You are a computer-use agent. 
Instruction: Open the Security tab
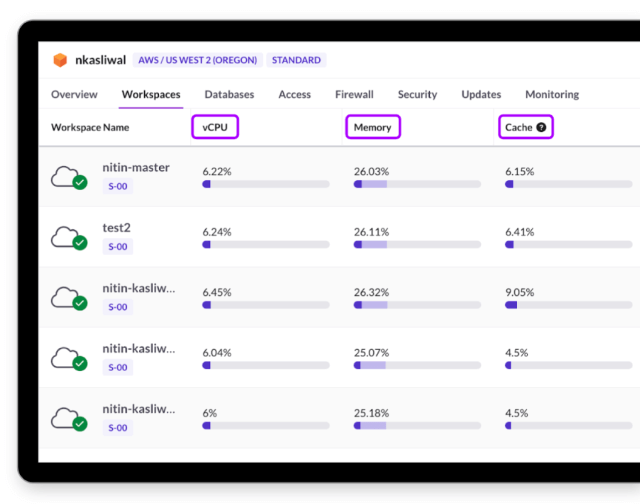click(x=418, y=94)
